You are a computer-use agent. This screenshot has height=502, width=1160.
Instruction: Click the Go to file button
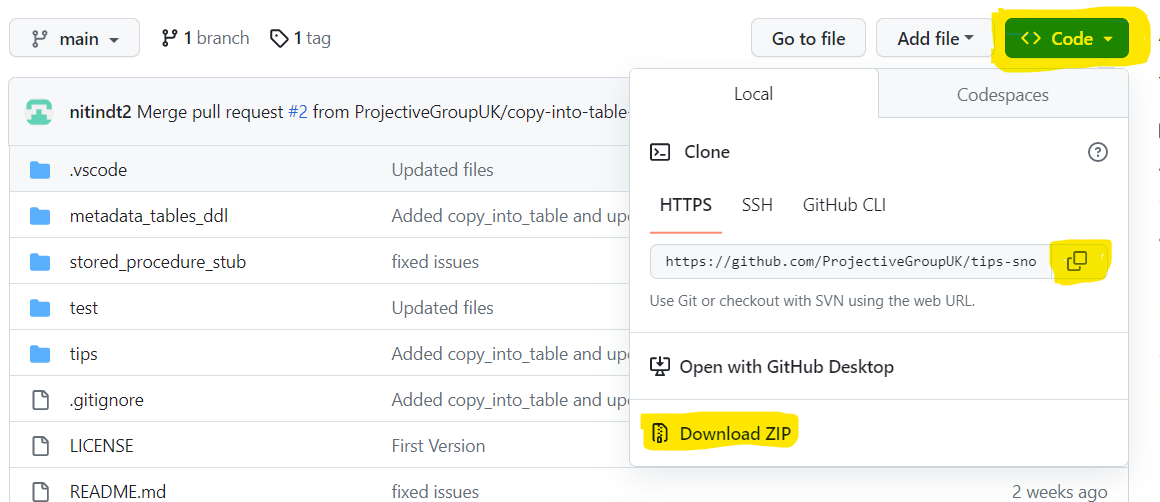[x=808, y=39]
